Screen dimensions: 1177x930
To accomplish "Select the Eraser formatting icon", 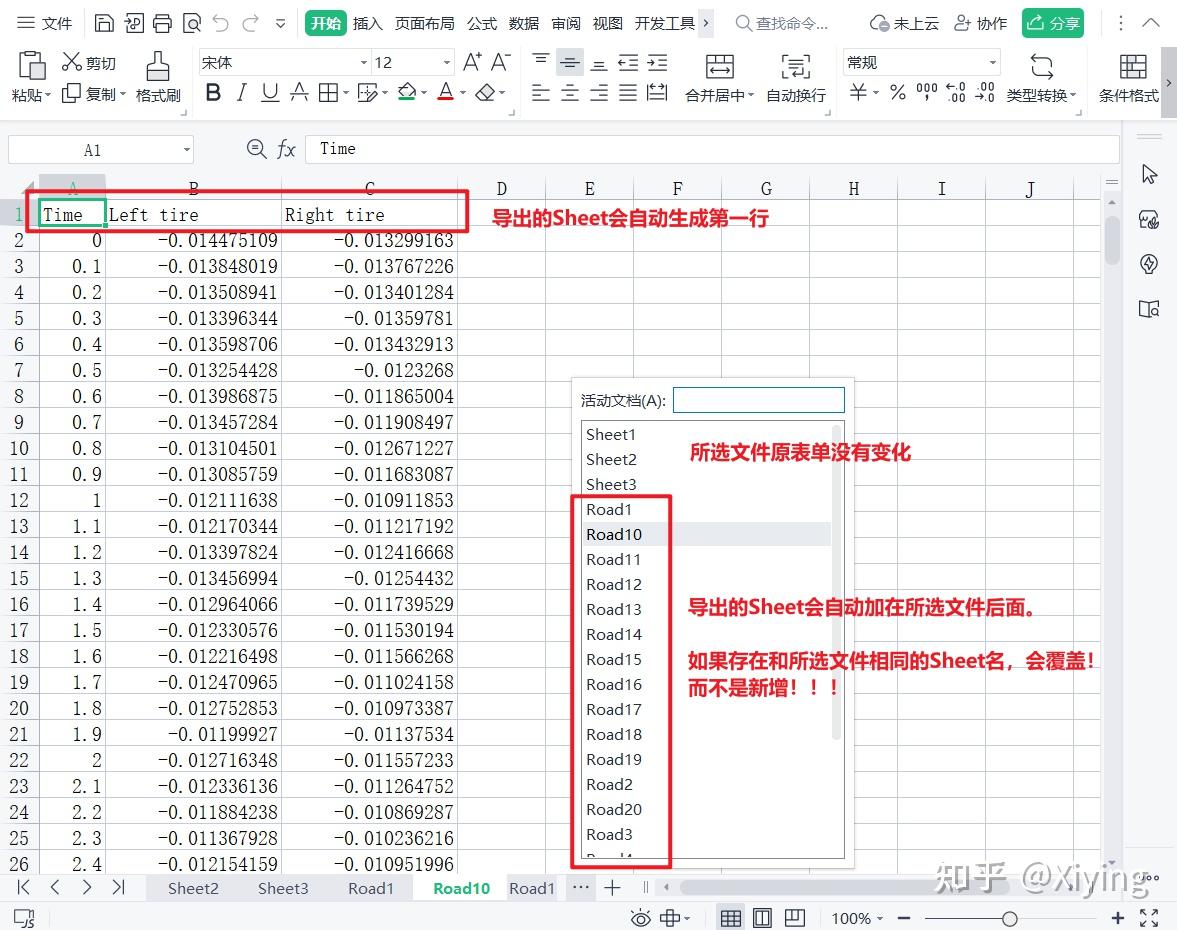I will point(486,92).
